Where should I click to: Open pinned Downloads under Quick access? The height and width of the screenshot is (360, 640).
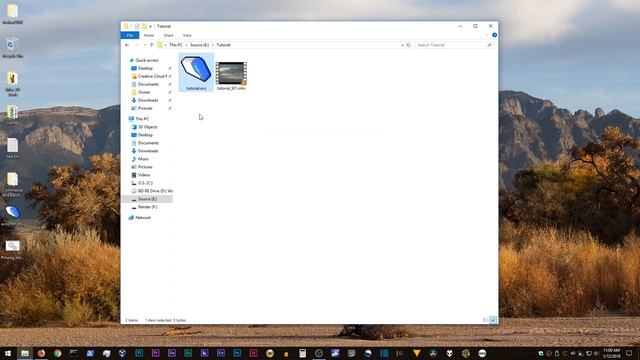pos(148,100)
